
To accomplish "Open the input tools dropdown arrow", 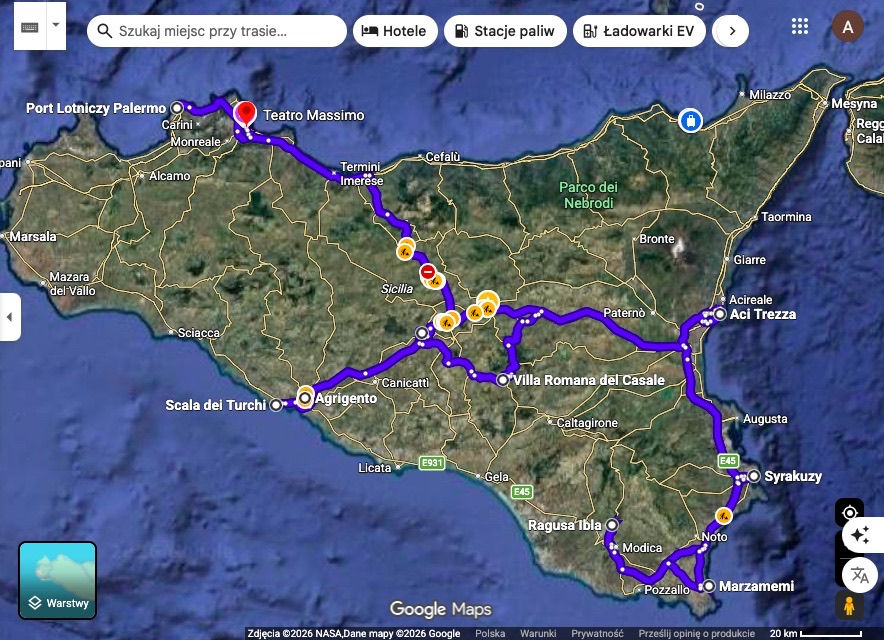I will coord(55,27).
